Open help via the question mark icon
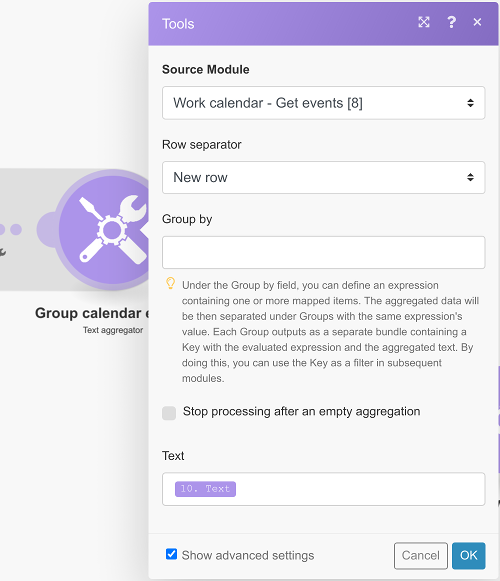The image size is (500, 581). 451,22
